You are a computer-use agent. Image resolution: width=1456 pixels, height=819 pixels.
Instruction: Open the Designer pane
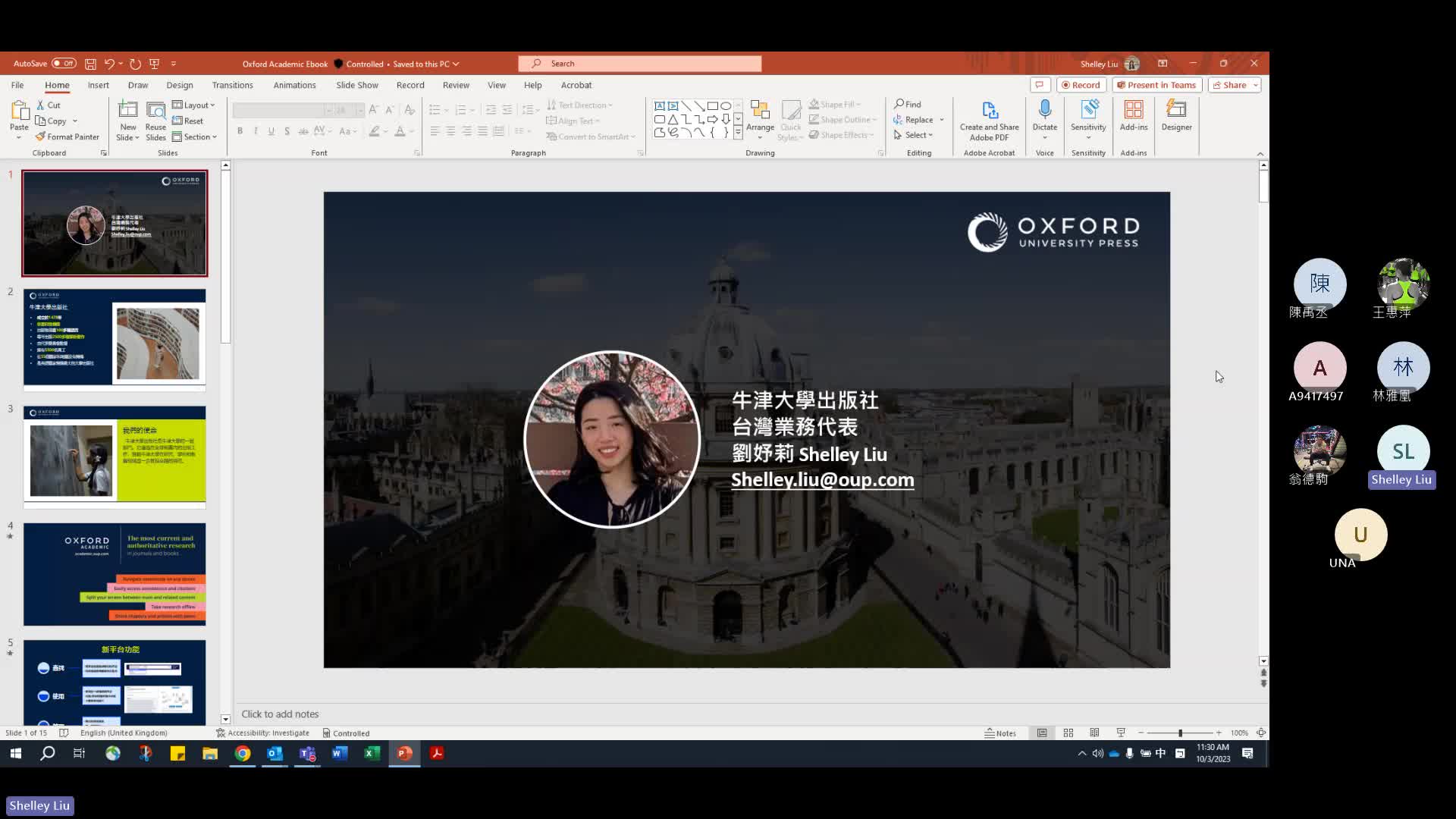point(1176,115)
